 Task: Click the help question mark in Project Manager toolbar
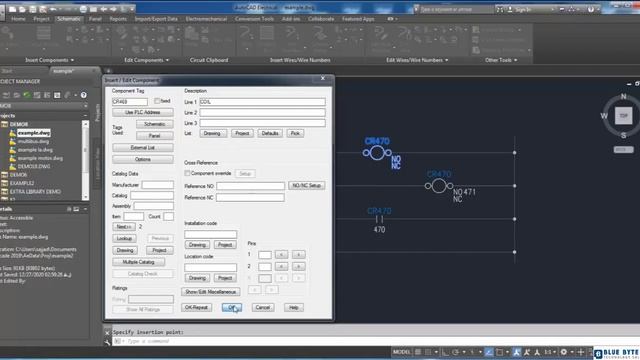[x=83, y=95]
